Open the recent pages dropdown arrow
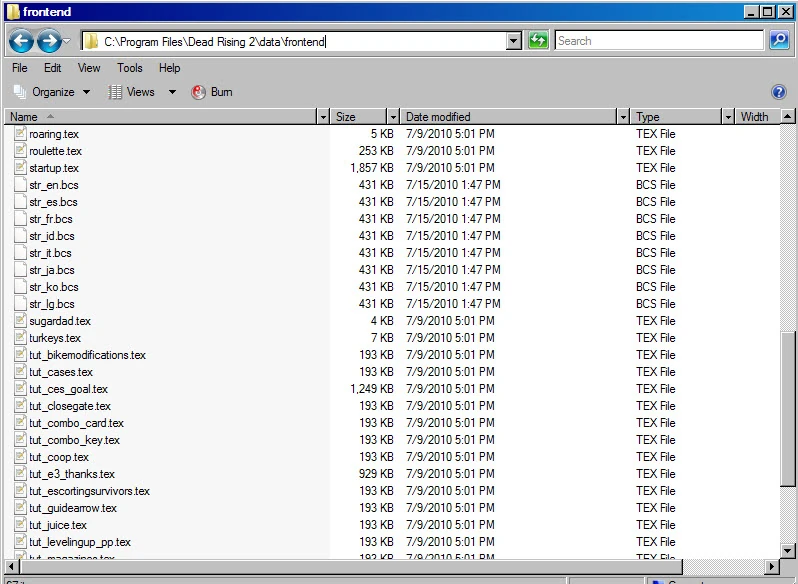Image resolution: width=798 pixels, height=584 pixels. (67, 41)
